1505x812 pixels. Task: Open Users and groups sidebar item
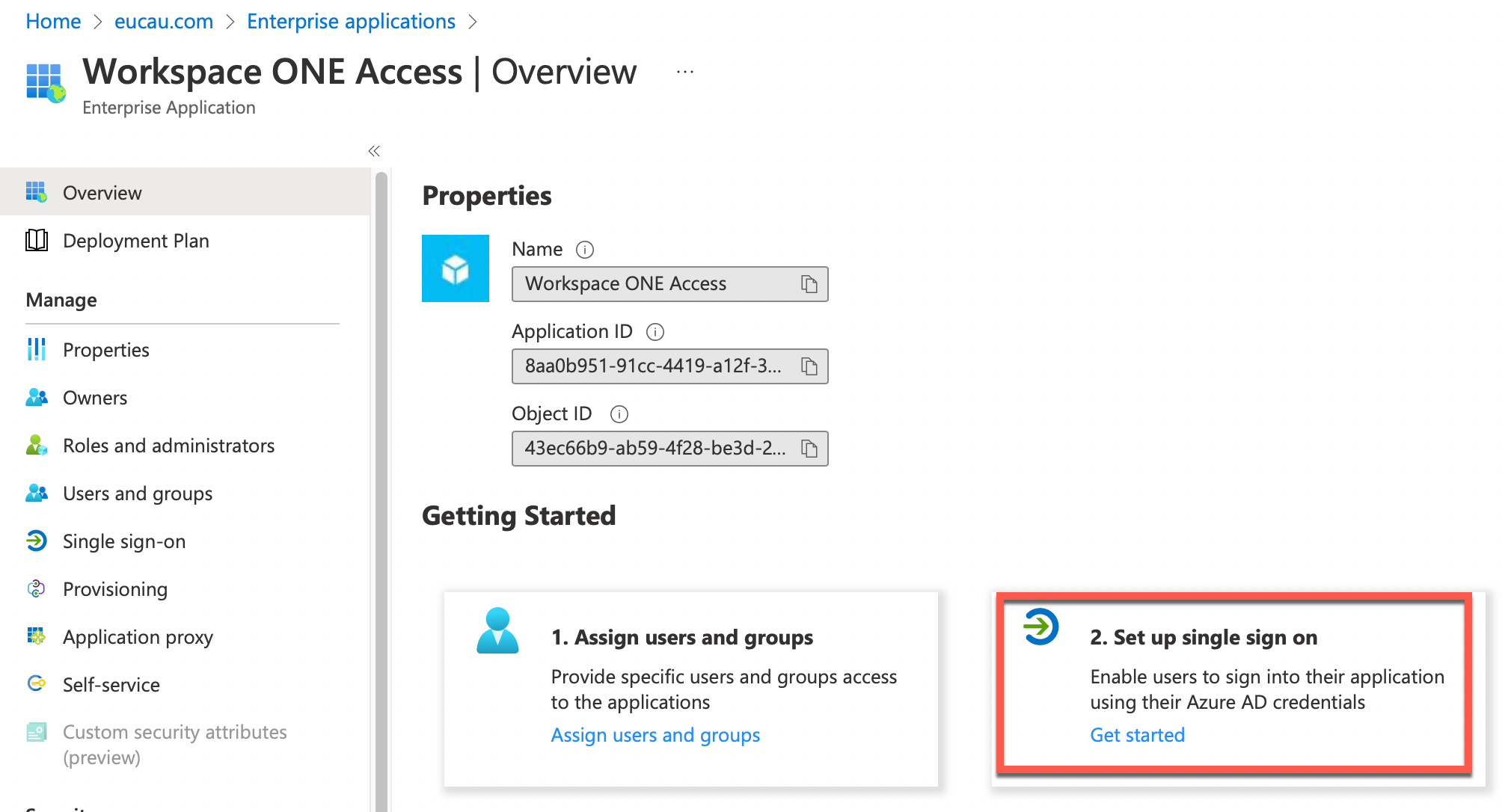(137, 493)
